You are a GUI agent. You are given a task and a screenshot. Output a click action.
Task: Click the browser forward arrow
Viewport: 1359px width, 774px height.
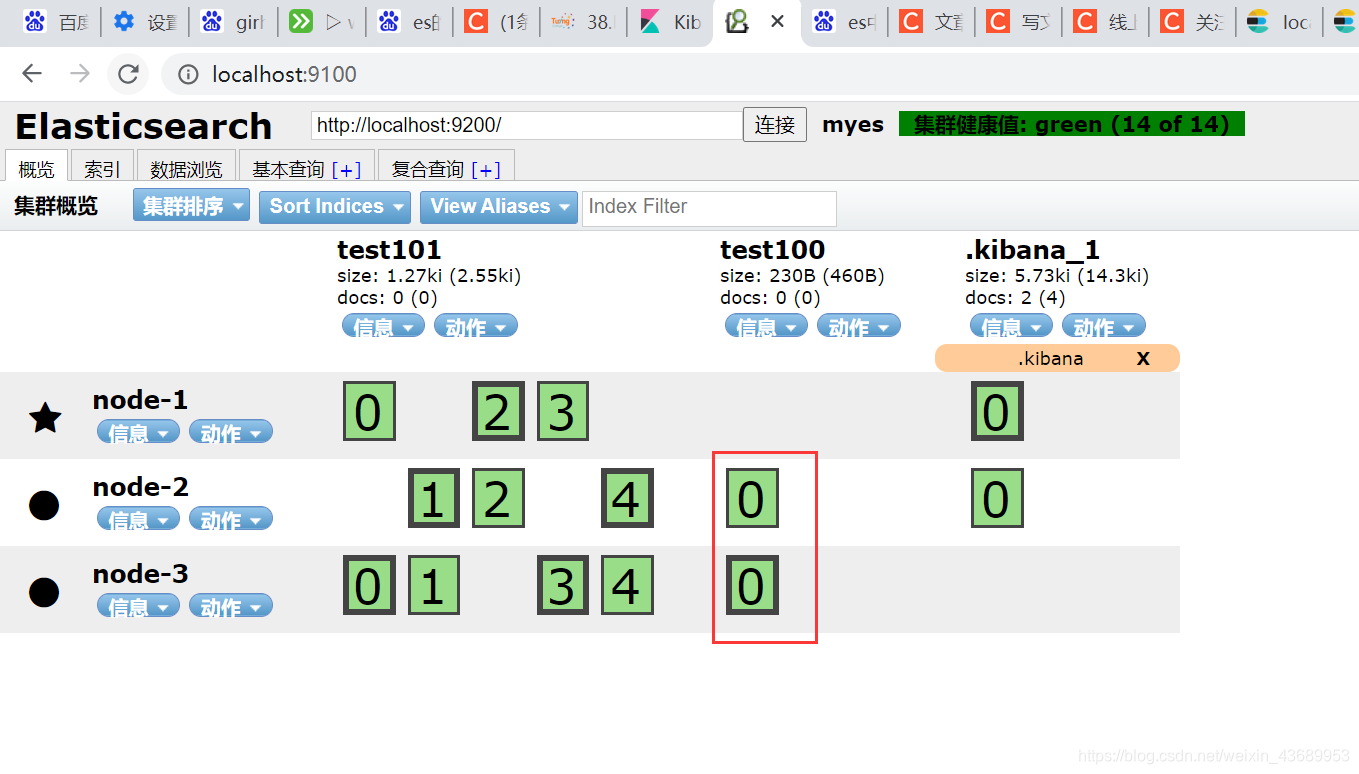(x=80, y=74)
